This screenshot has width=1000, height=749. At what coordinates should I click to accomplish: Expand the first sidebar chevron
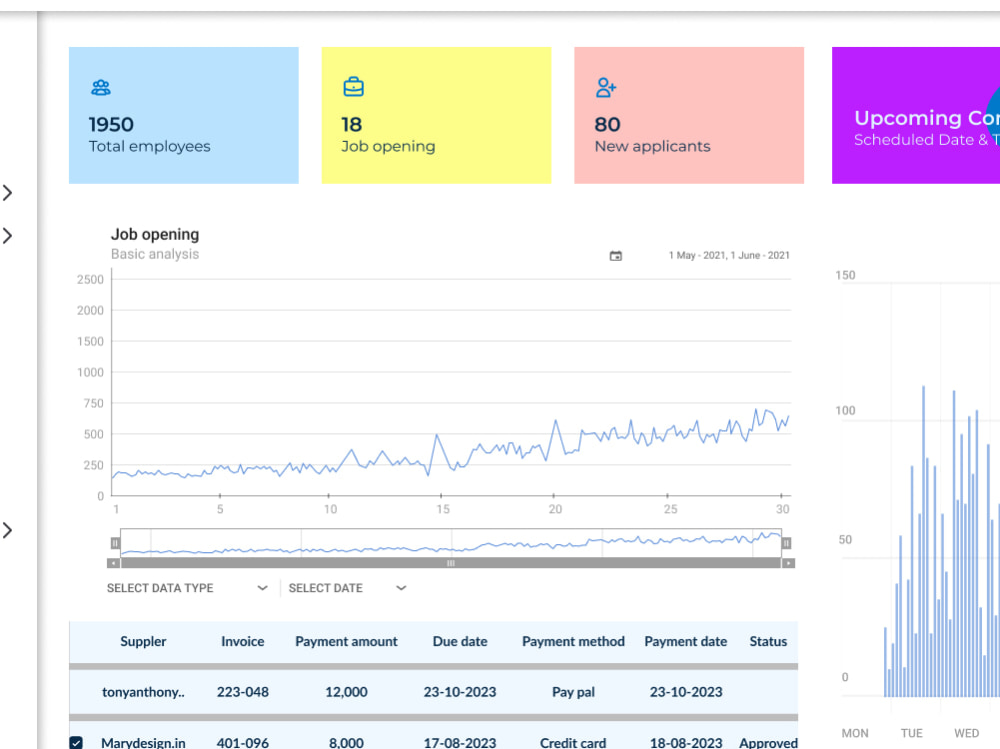coord(8,193)
